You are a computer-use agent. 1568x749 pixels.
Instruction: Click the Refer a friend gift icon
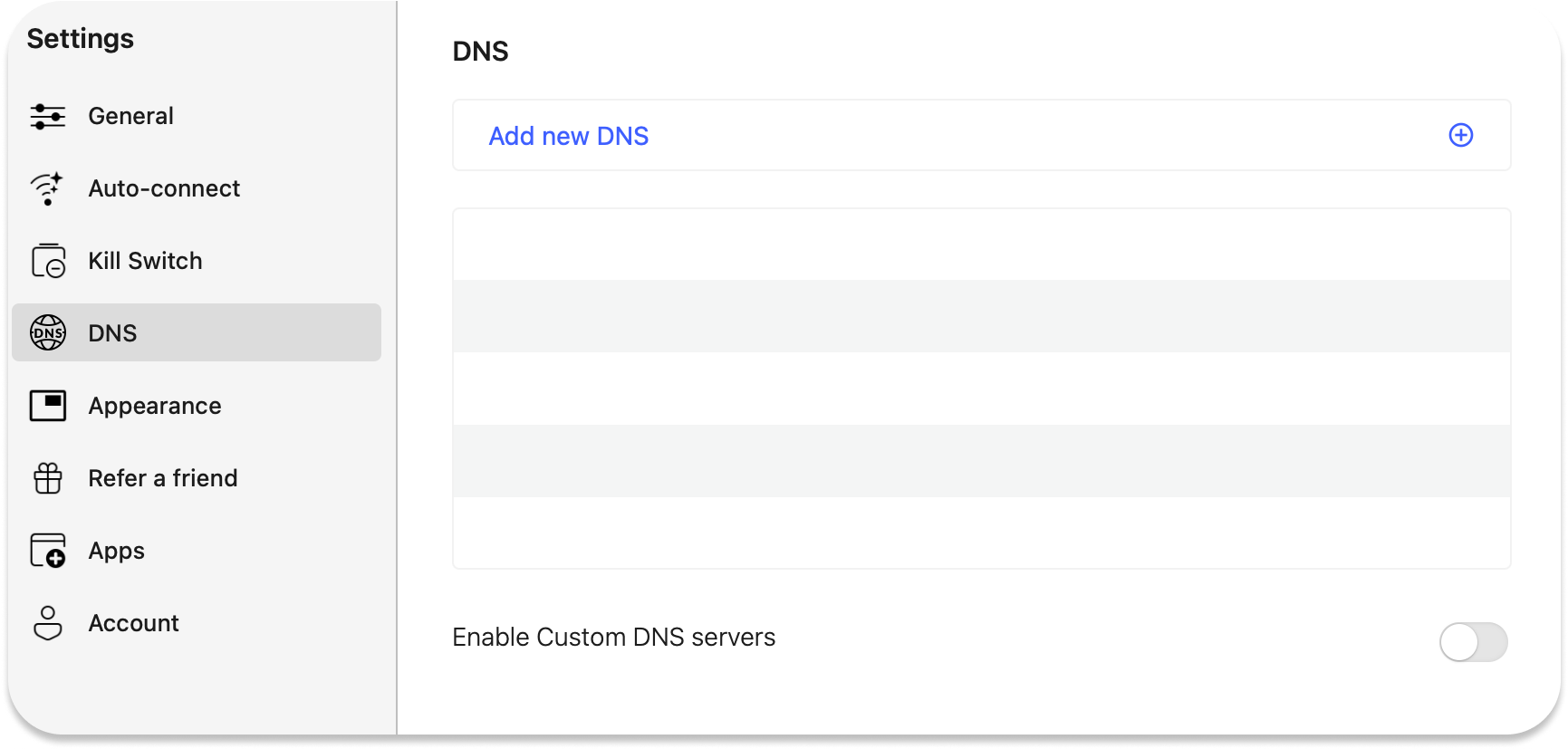tap(48, 478)
